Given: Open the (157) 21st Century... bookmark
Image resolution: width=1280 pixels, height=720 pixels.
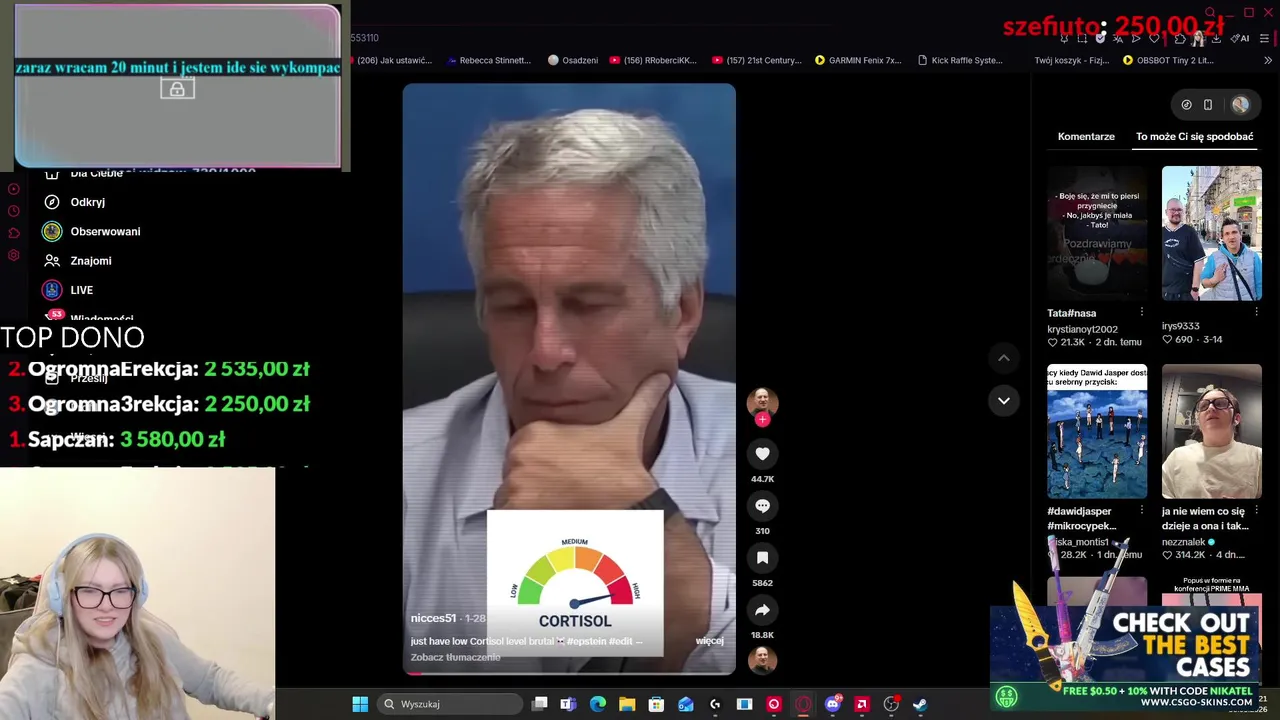Looking at the screenshot, I should 757,60.
